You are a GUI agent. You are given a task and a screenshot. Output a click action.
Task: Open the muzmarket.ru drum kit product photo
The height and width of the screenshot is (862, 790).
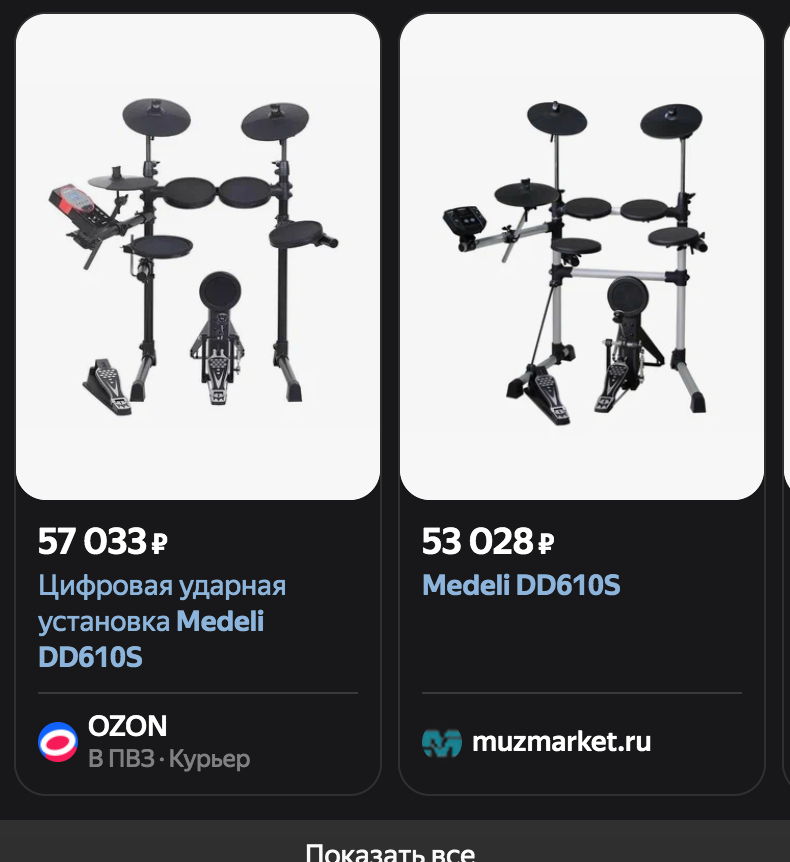(x=582, y=257)
